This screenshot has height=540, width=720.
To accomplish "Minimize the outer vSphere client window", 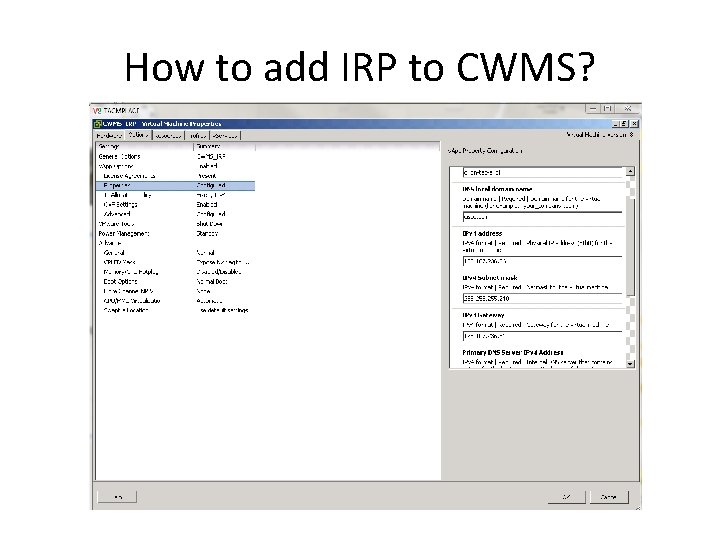I will pos(593,109).
